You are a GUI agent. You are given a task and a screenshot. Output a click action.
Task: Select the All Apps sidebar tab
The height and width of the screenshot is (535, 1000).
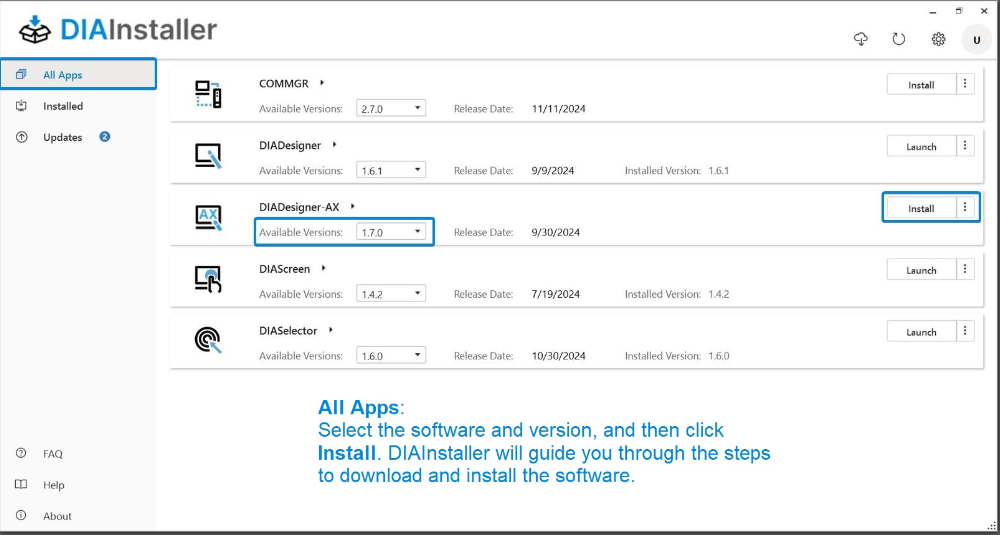(78, 74)
